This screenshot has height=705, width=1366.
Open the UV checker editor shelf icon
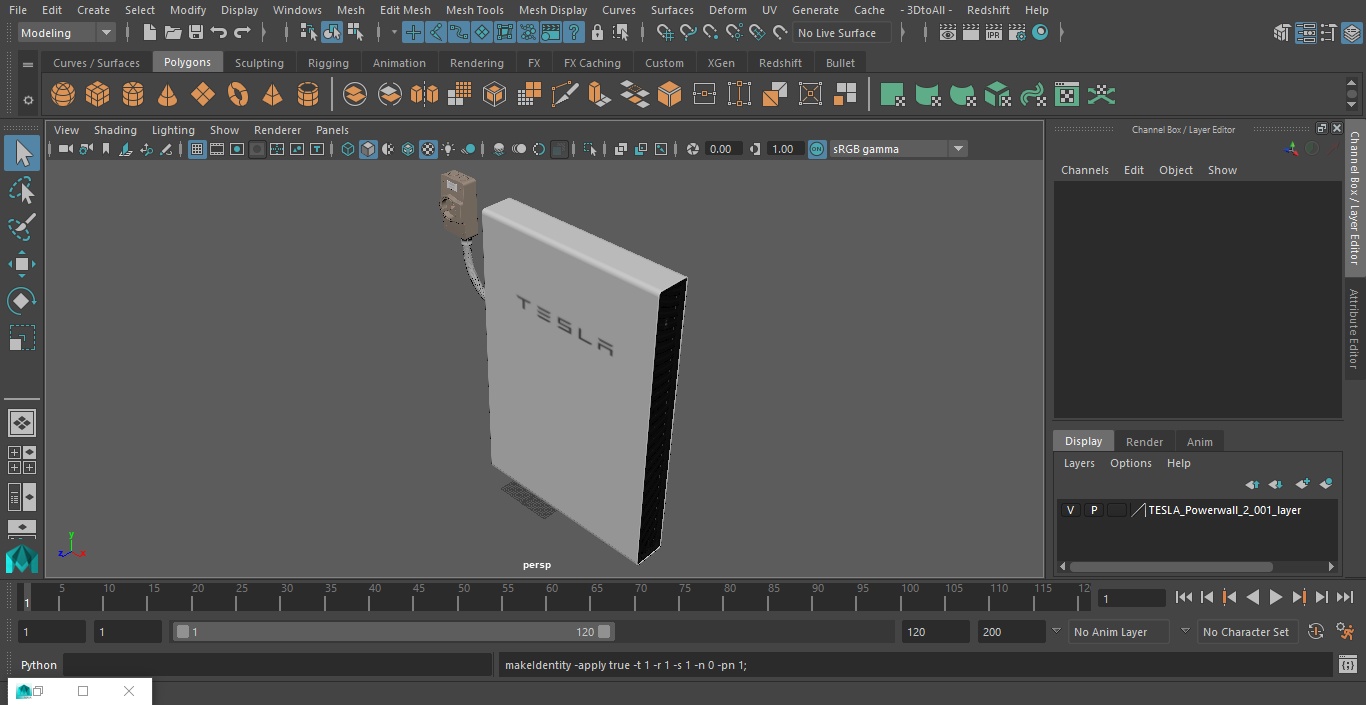coord(1067,95)
